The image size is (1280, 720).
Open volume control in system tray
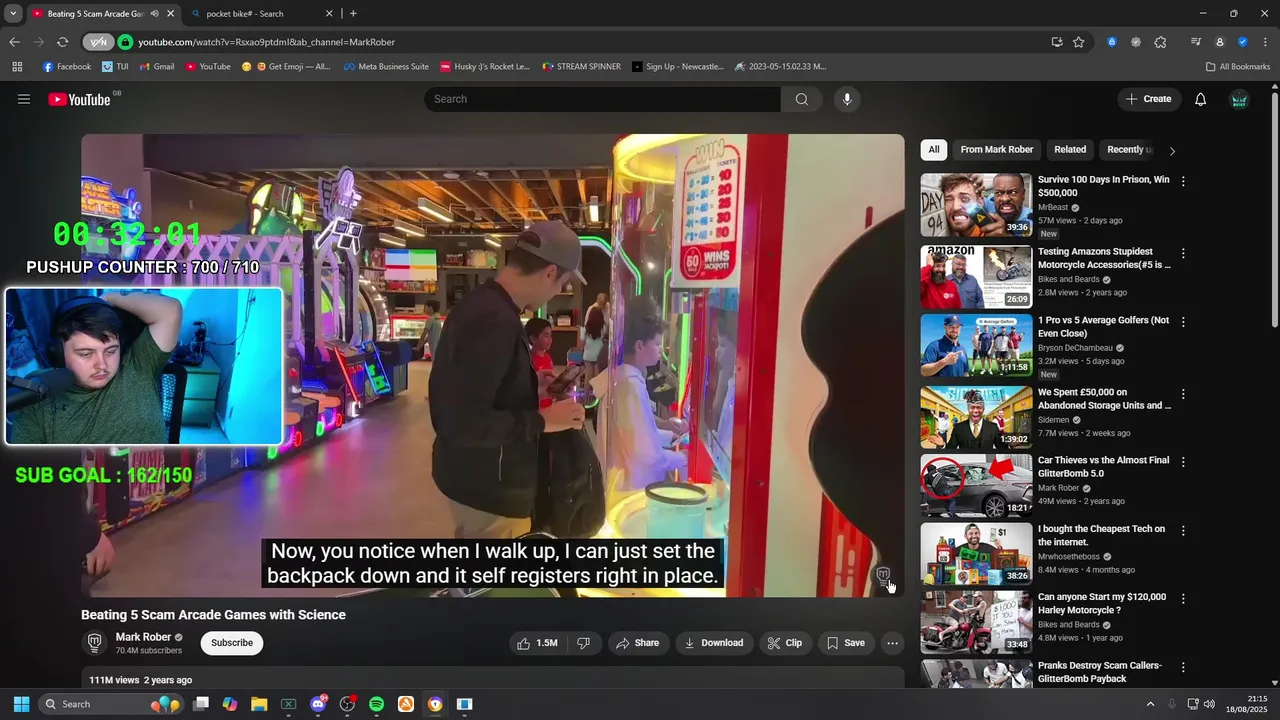(x=1209, y=704)
